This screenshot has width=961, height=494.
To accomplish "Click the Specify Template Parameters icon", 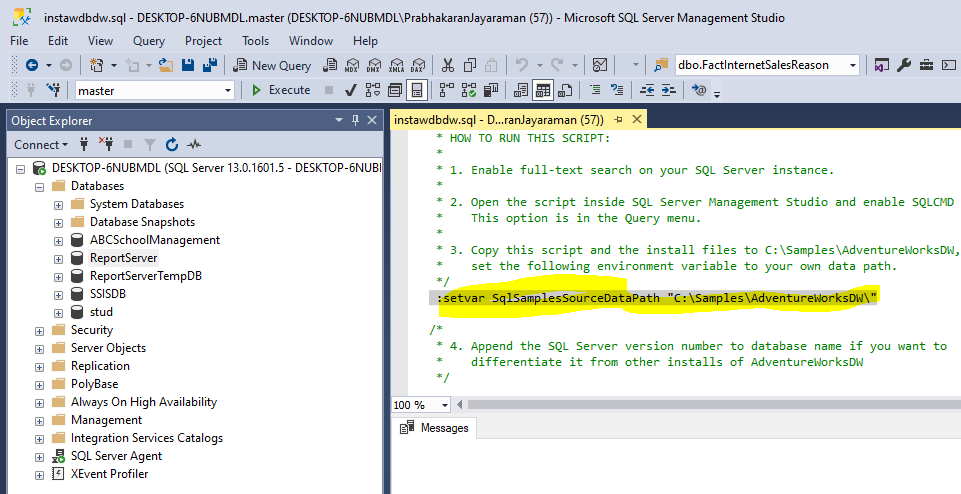I will point(699,91).
